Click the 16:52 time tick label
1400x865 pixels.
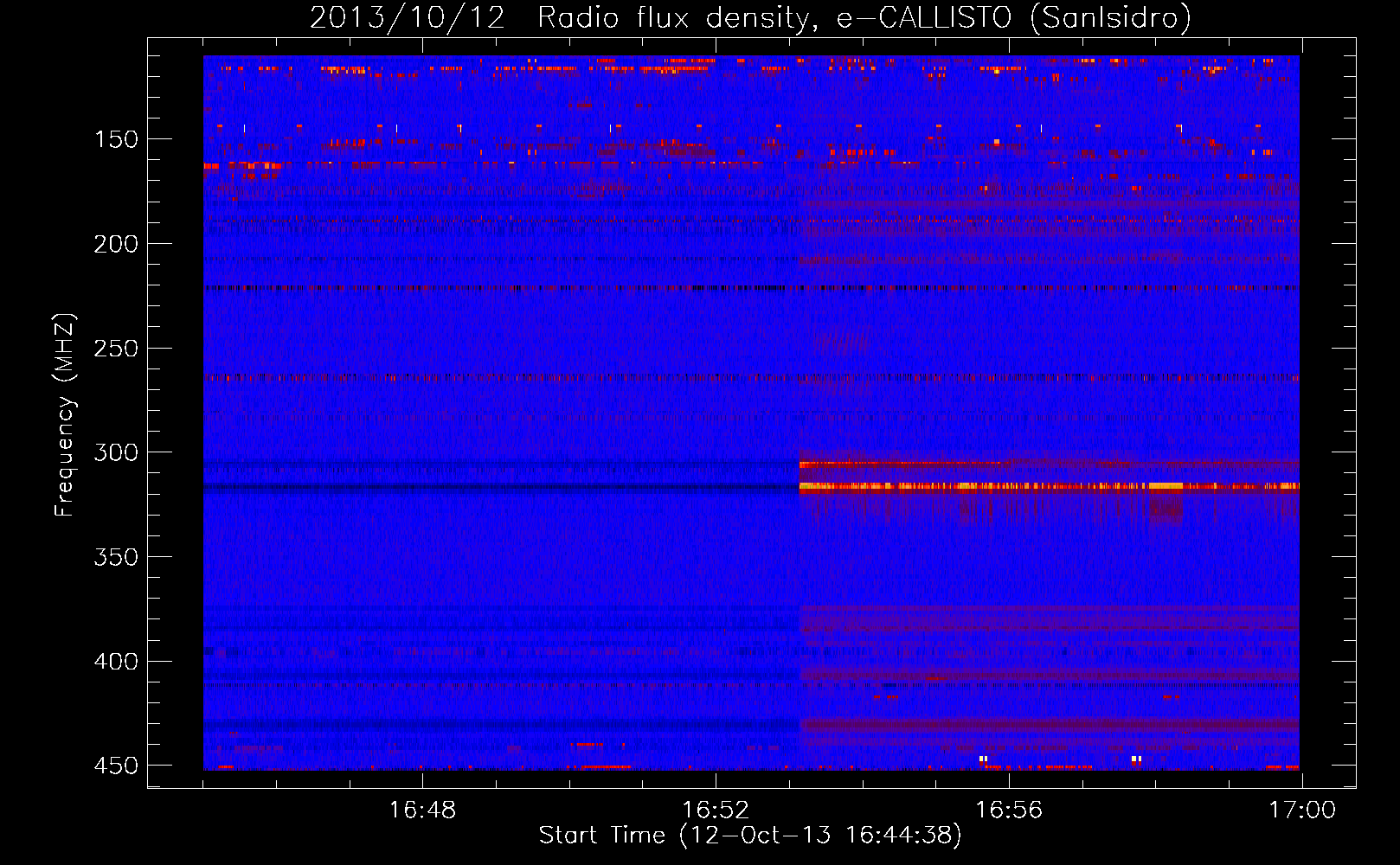(x=716, y=811)
